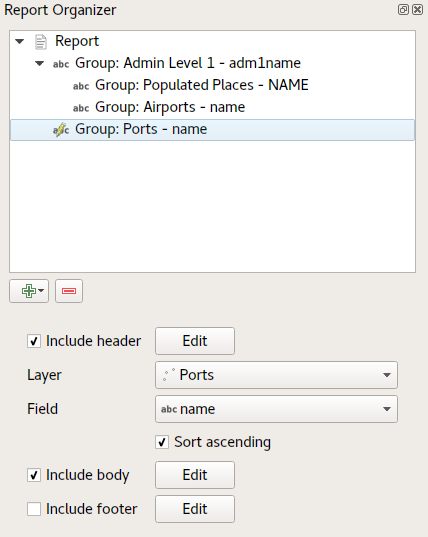The height and width of the screenshot is (537, 428).
Task: Float the Report Organizer panel
Action: tap(403, 9)
